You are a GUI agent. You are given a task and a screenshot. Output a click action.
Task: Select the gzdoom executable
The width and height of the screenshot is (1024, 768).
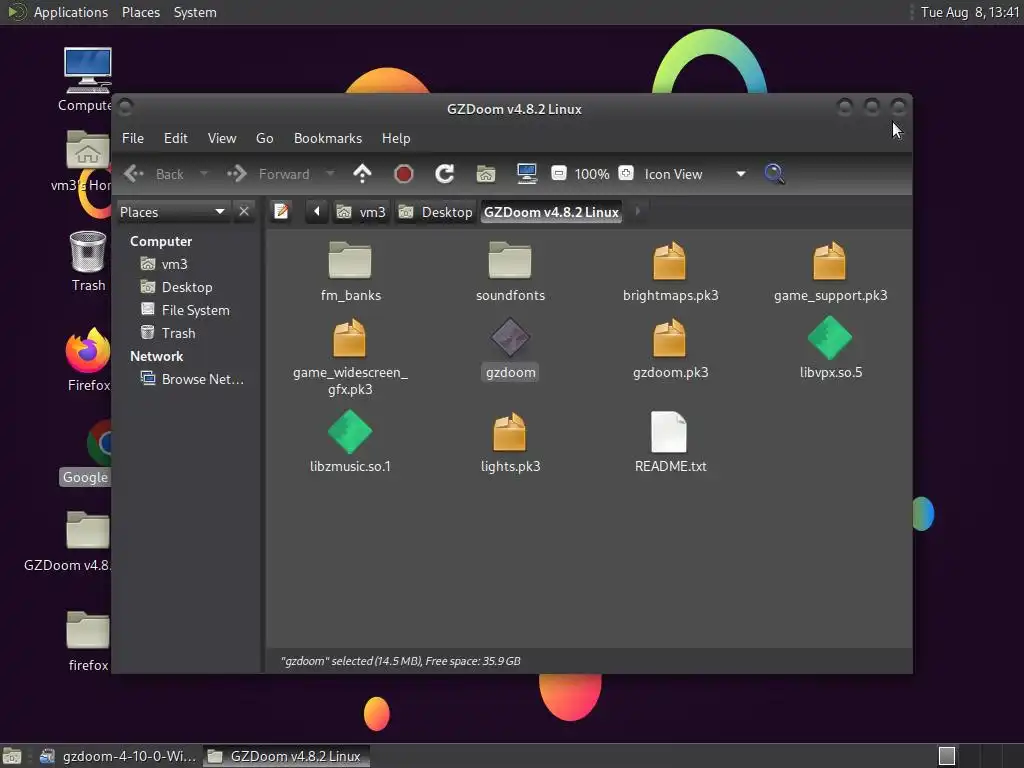(510, 349)
